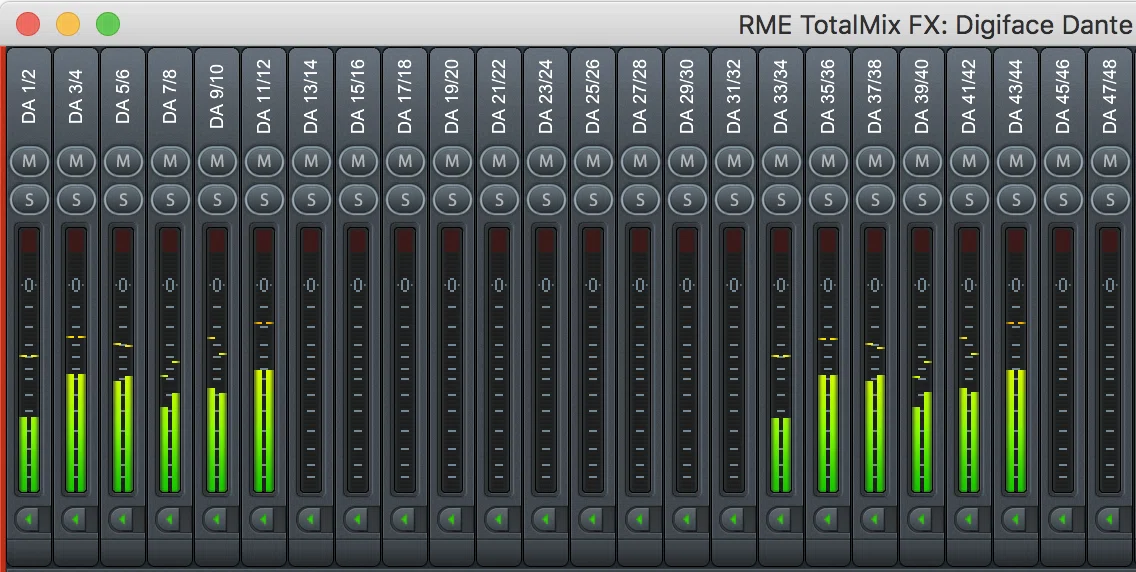The height and width of the screenshot is (572, 1136).
Task: Mute the DA 35/36 channel
Action: pyautogui.click(x=827, y=161)
